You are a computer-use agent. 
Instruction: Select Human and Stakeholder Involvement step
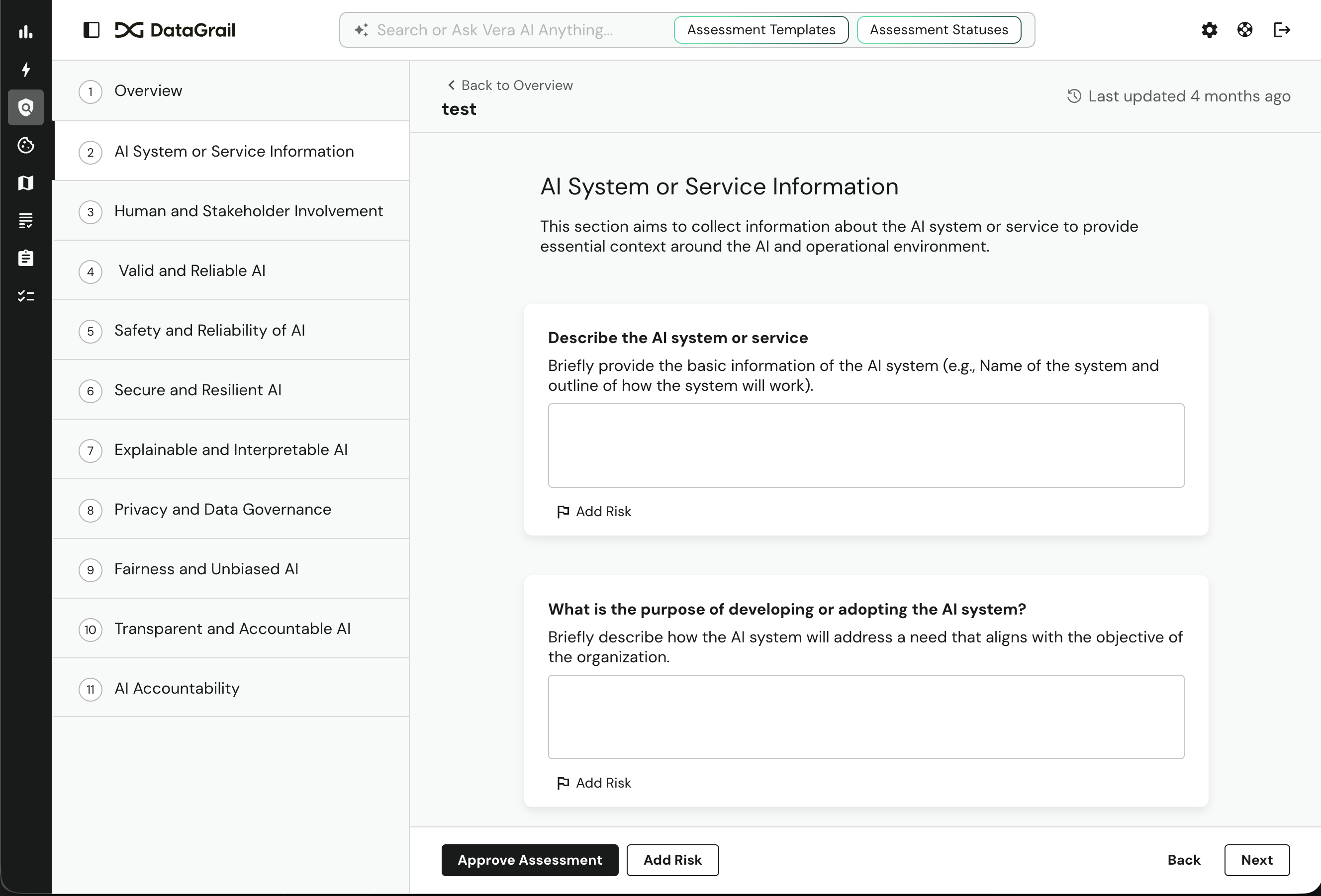point(248,211)
